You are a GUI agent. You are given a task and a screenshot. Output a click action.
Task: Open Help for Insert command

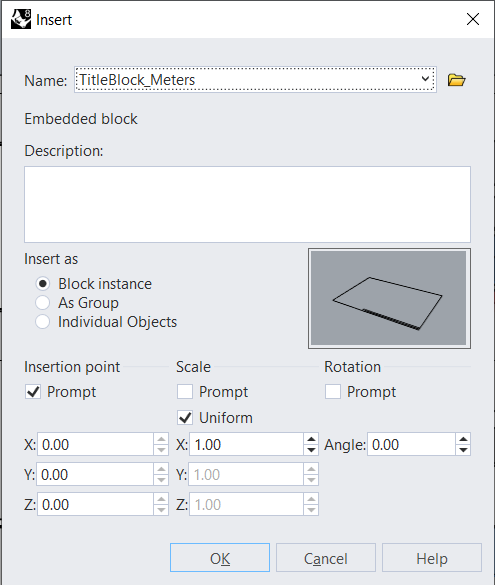[432, 558]
